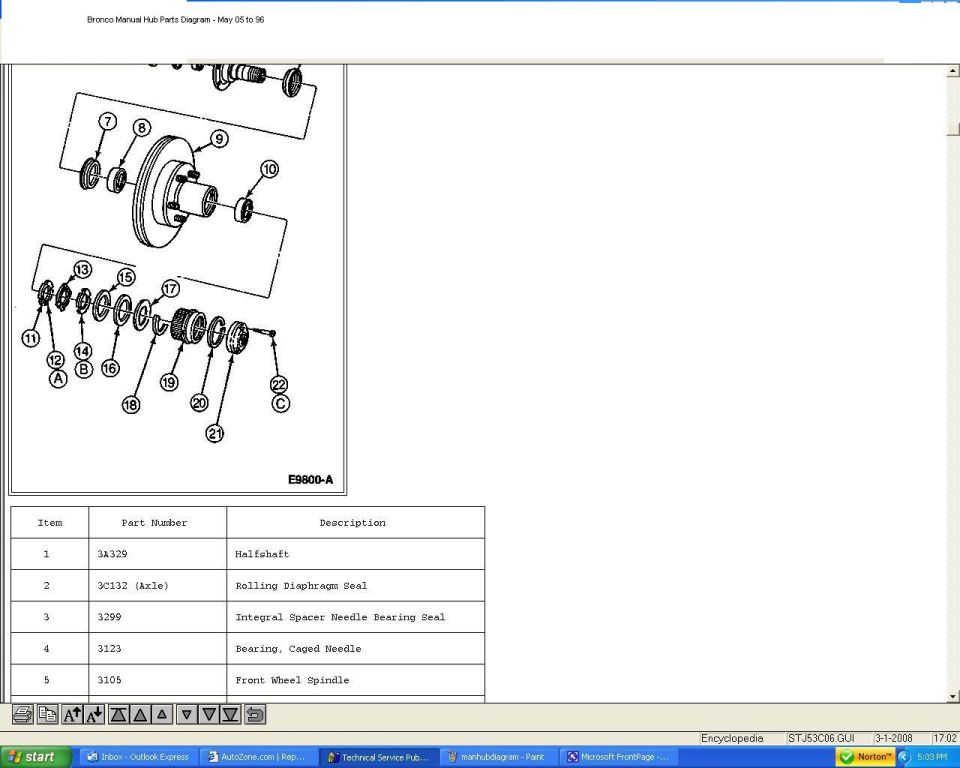This screenshot has height=768, width=960.
Task: Click the vertical scrollbar up arrow
Action: (953, 70)
